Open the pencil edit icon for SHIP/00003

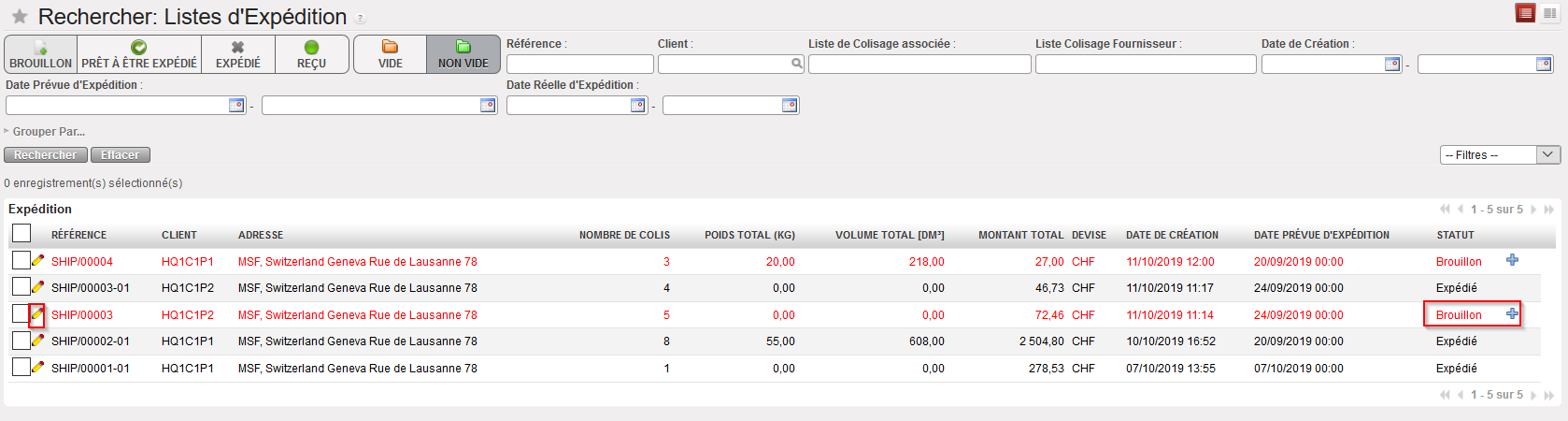(37, 315)
